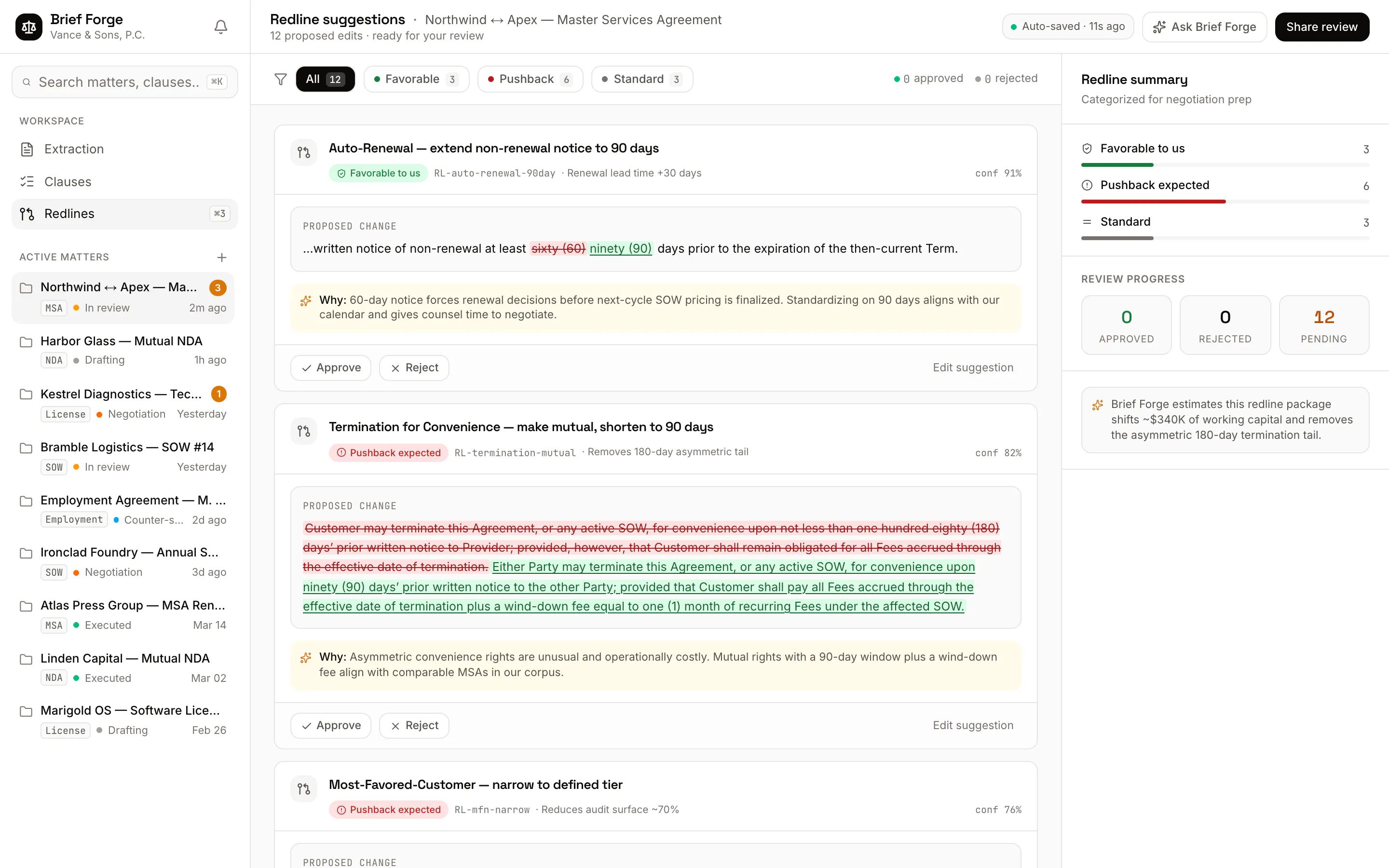Open the Extraction workspace

124,149
